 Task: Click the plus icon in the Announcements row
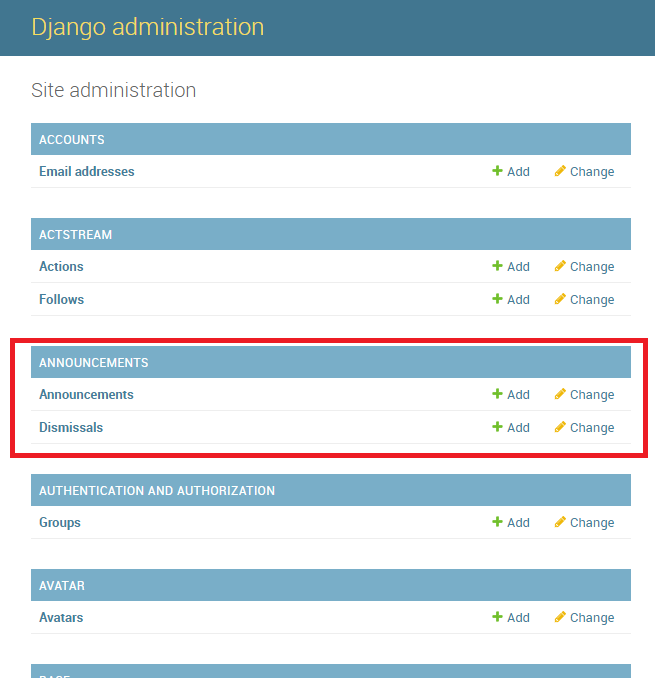[497, 394]
